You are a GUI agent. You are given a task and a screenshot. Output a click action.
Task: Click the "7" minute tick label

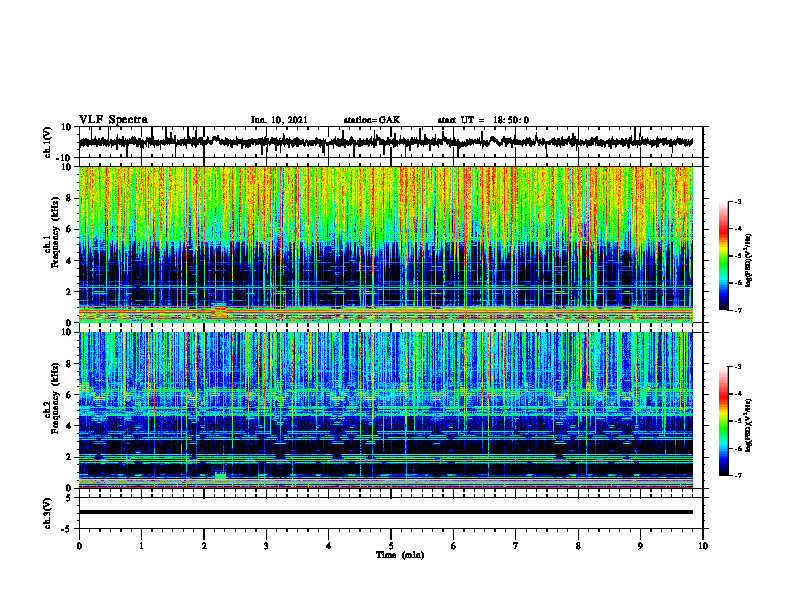(516, 546)
